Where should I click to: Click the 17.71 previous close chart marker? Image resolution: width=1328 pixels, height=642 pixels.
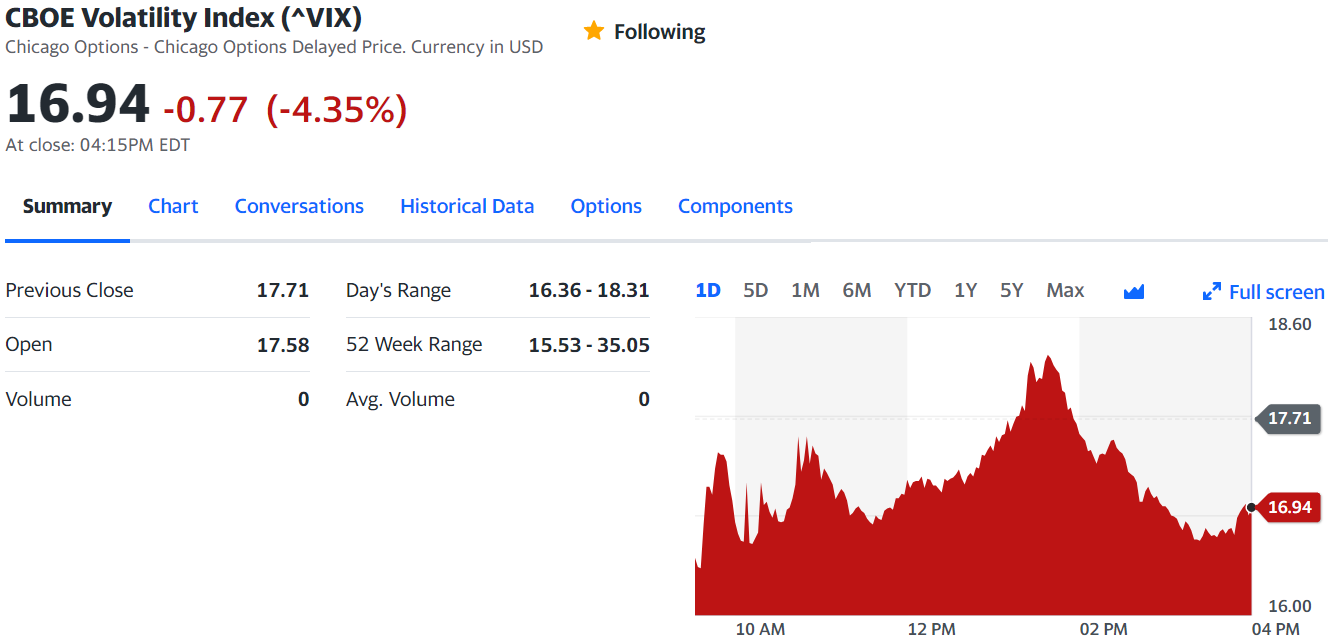point(1289,418)
